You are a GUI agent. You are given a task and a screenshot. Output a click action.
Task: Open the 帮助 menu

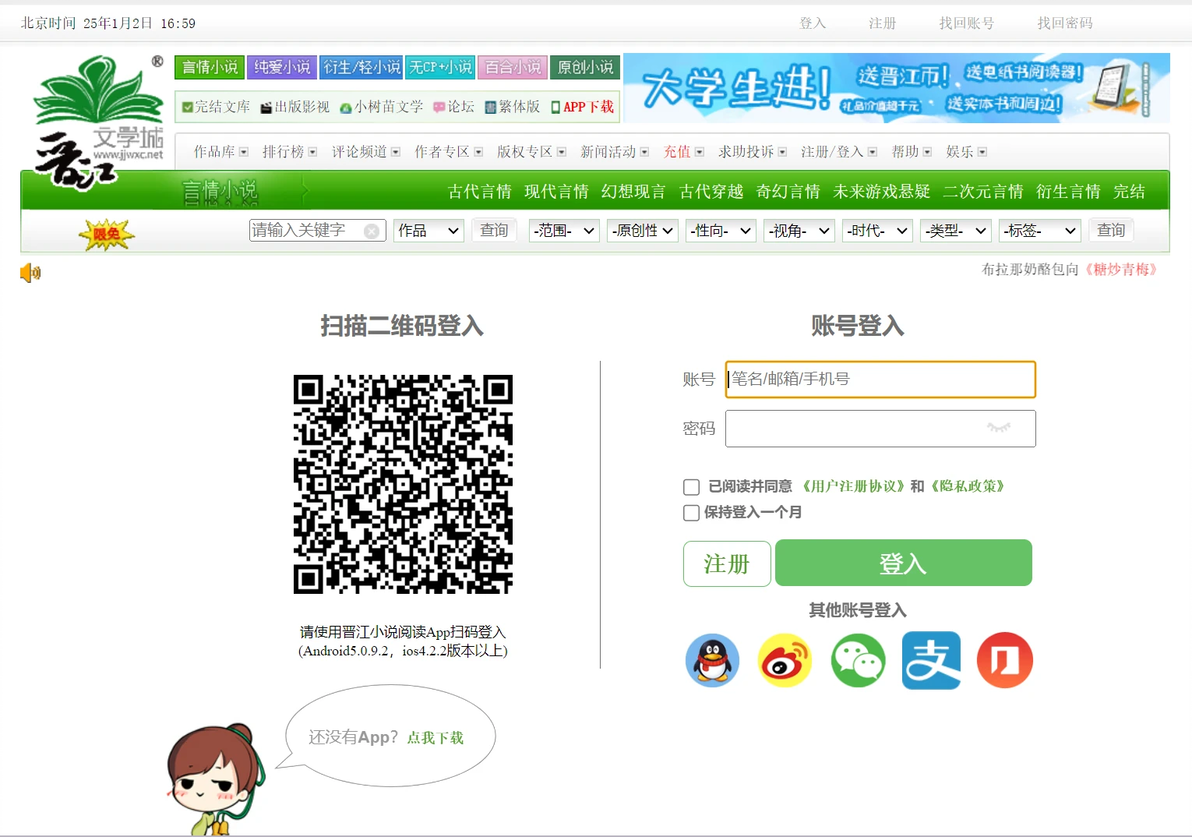pos(911,152)
